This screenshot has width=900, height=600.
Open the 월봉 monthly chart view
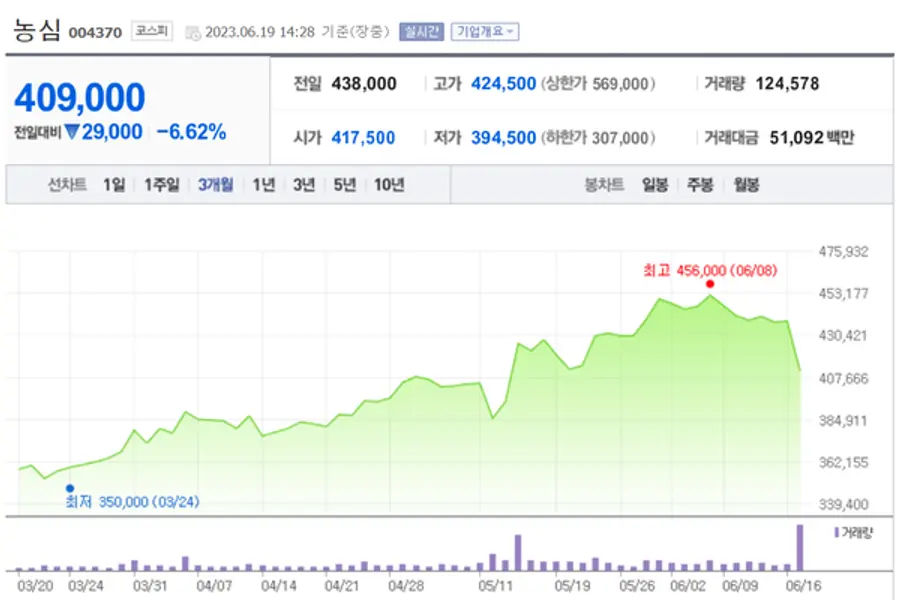pyautogui.click(x=745, y=185)
